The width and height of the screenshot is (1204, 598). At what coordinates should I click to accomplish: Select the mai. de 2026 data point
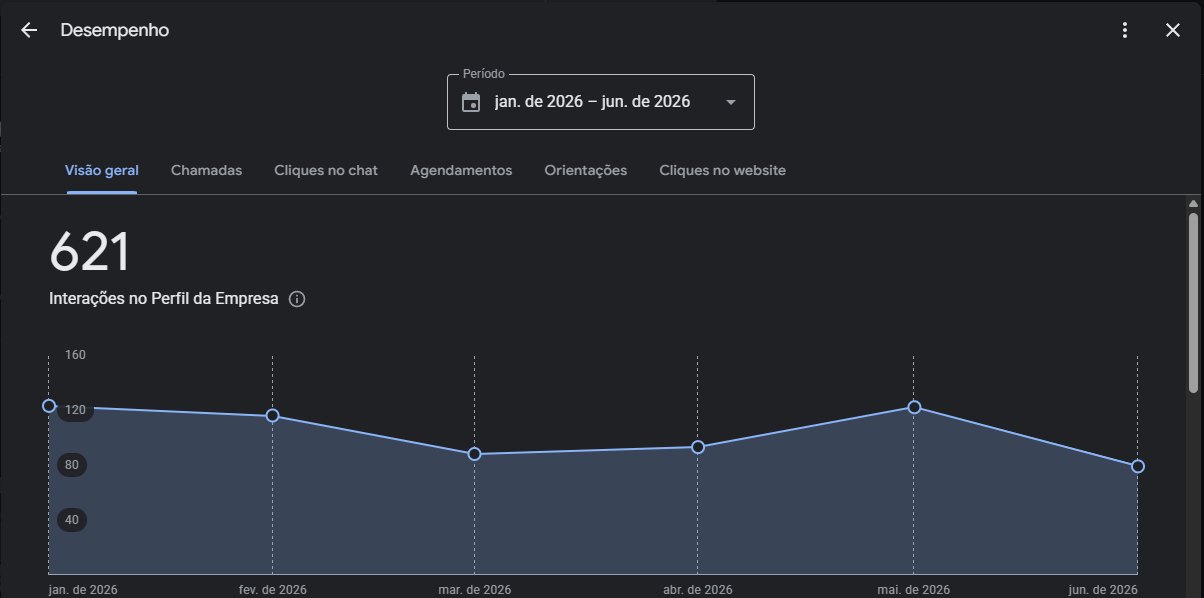914,407
